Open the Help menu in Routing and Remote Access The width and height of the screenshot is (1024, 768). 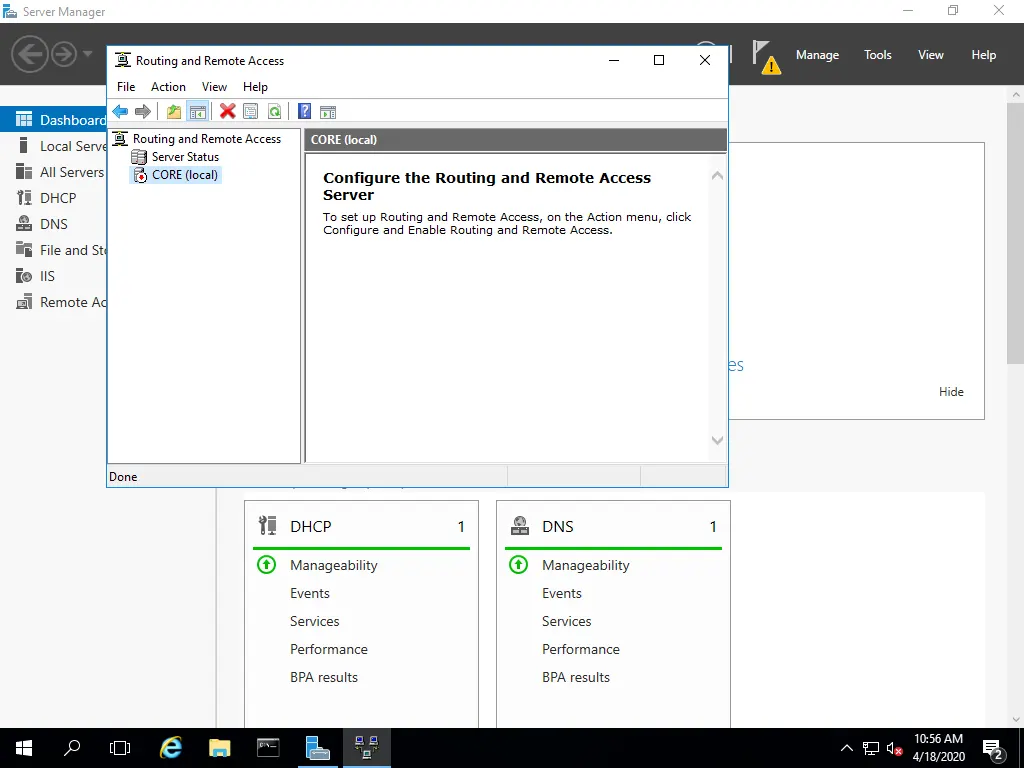tap(255, 87)
